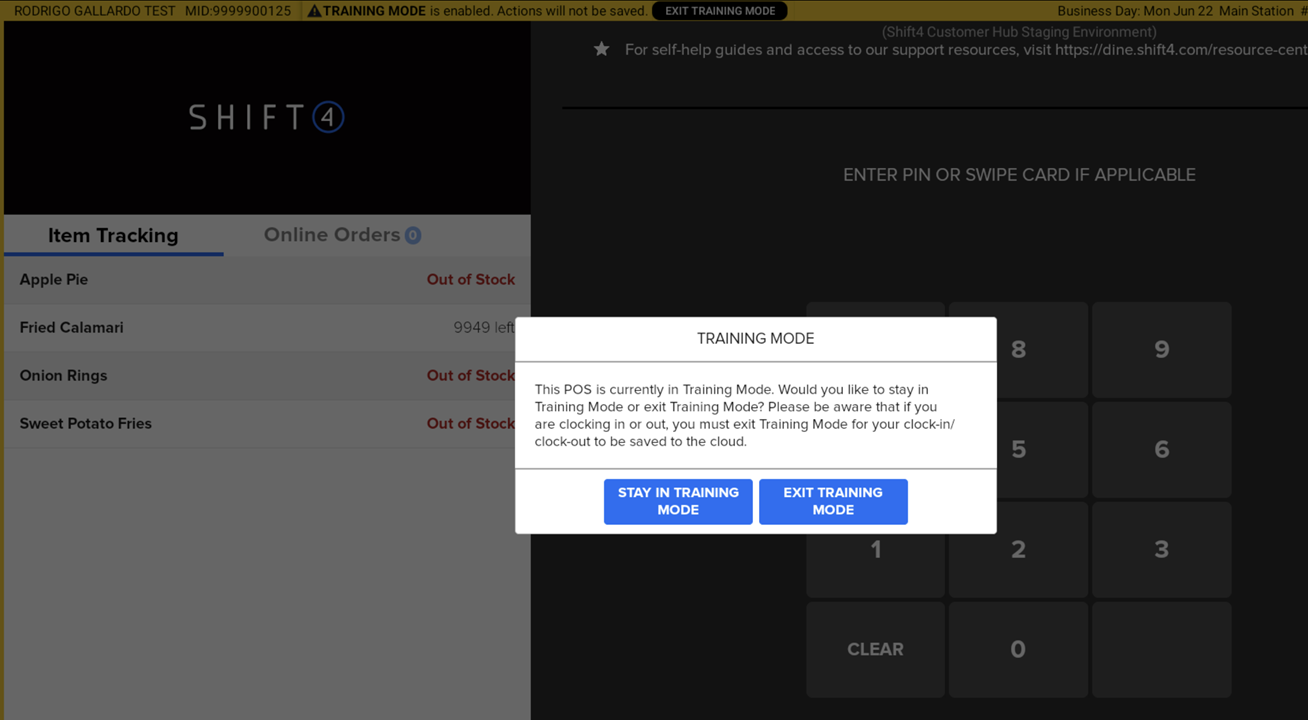Tap keypad digit 3
Viewport: 1308px width, 720px height.
coord(1161,550)
